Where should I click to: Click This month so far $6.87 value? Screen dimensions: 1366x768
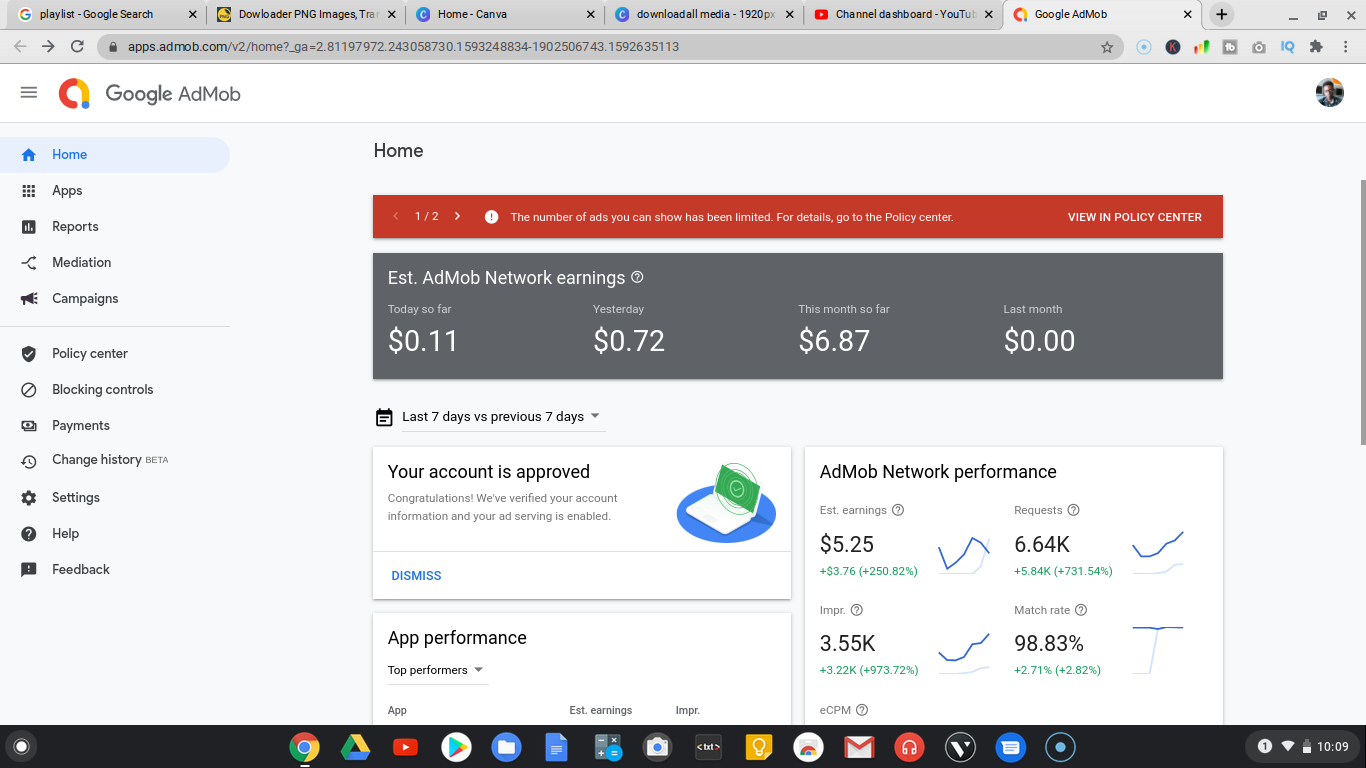(x=834, y=341)
